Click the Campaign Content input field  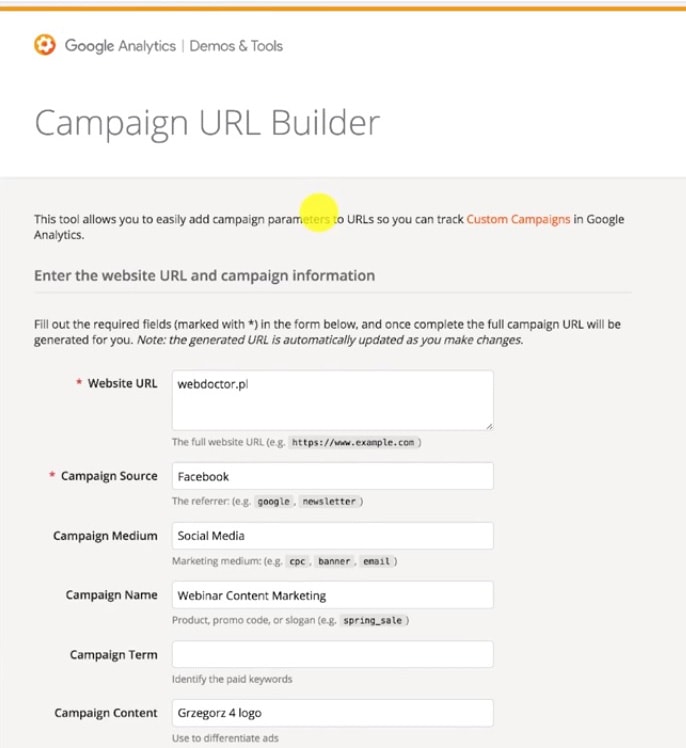click(332, 713)
